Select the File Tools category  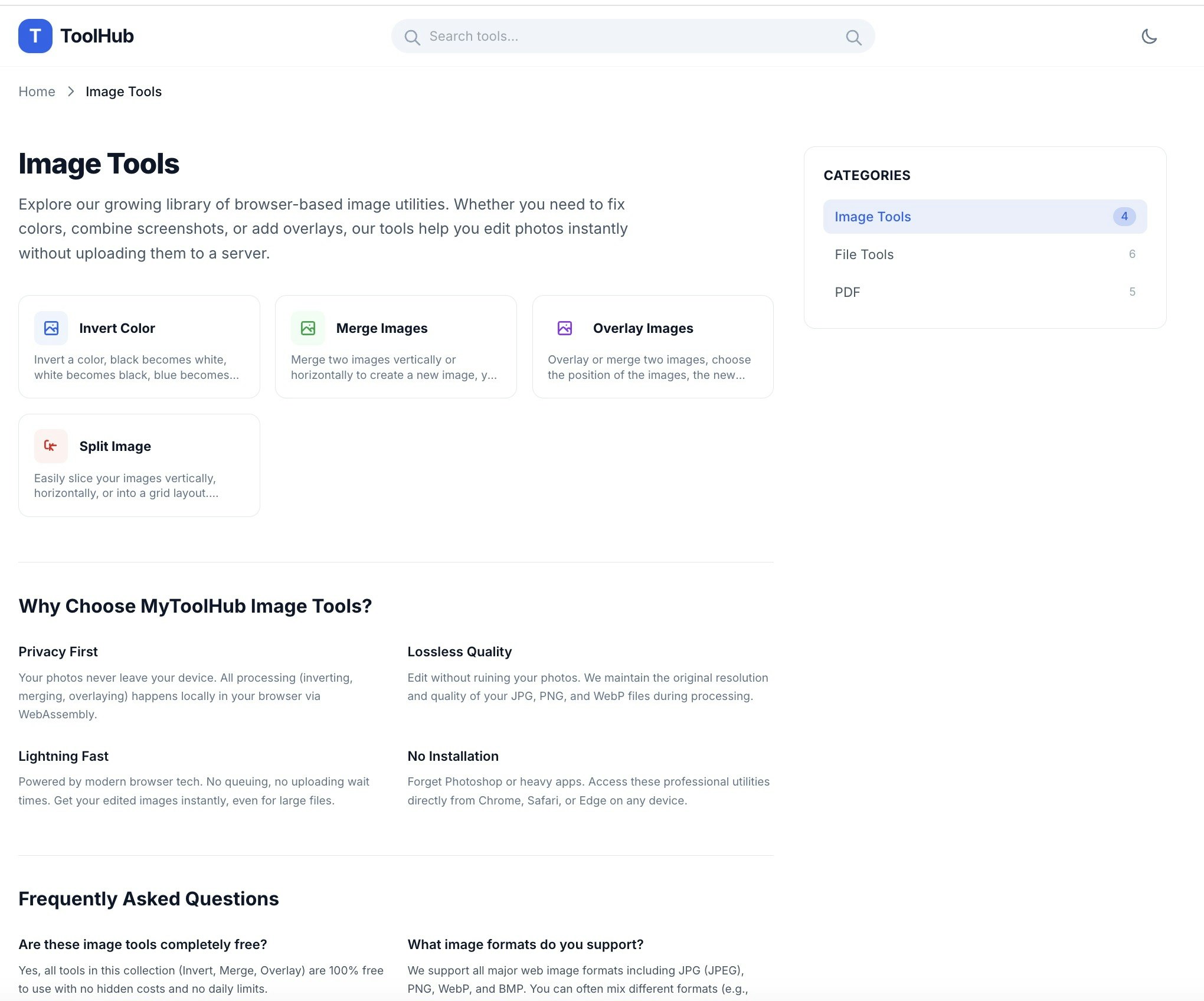point(863,254)
